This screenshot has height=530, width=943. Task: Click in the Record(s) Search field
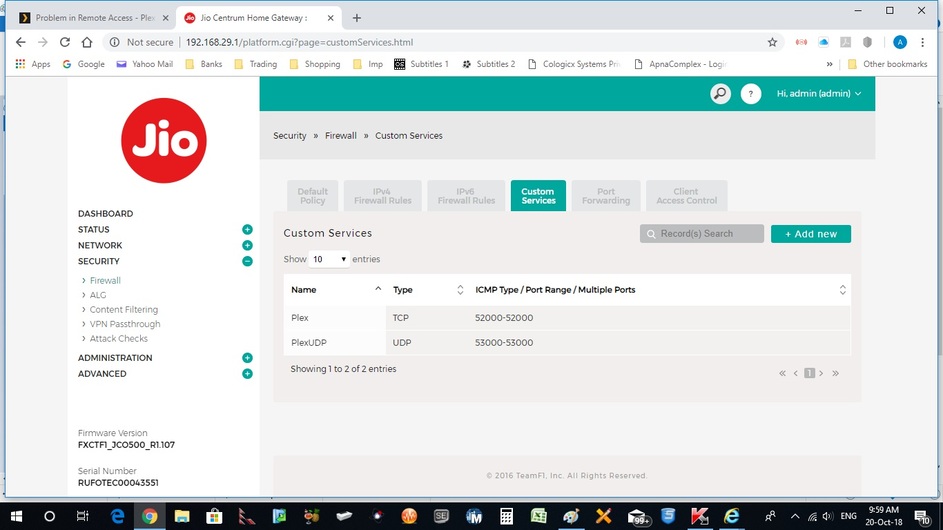click(x=702, y=234)
